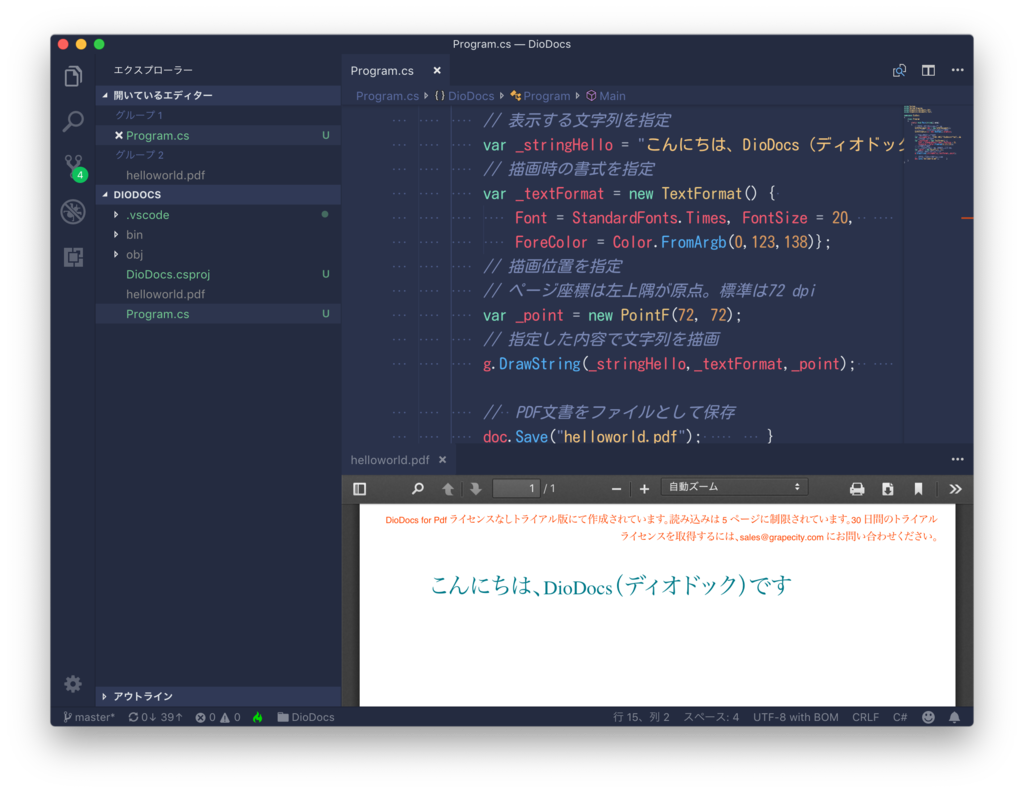This screenshot has height=793, width=1024.
Task: Open notifications bell in status bar
Action: 954,717
